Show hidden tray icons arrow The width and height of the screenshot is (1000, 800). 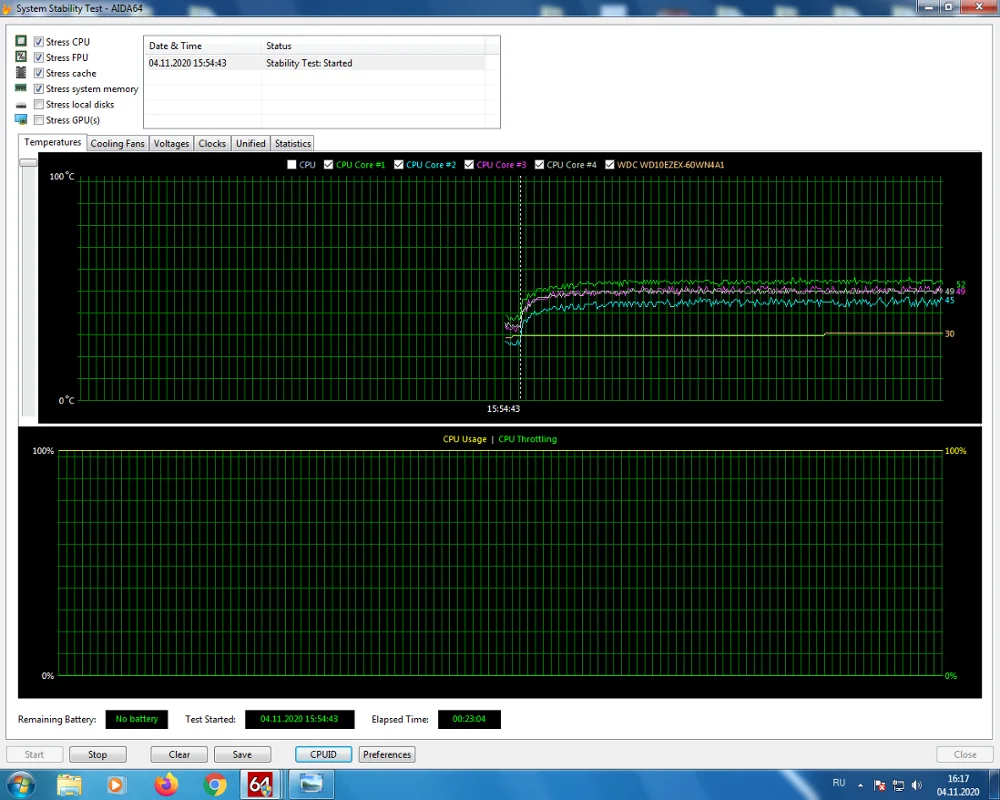tap(862, 785)
